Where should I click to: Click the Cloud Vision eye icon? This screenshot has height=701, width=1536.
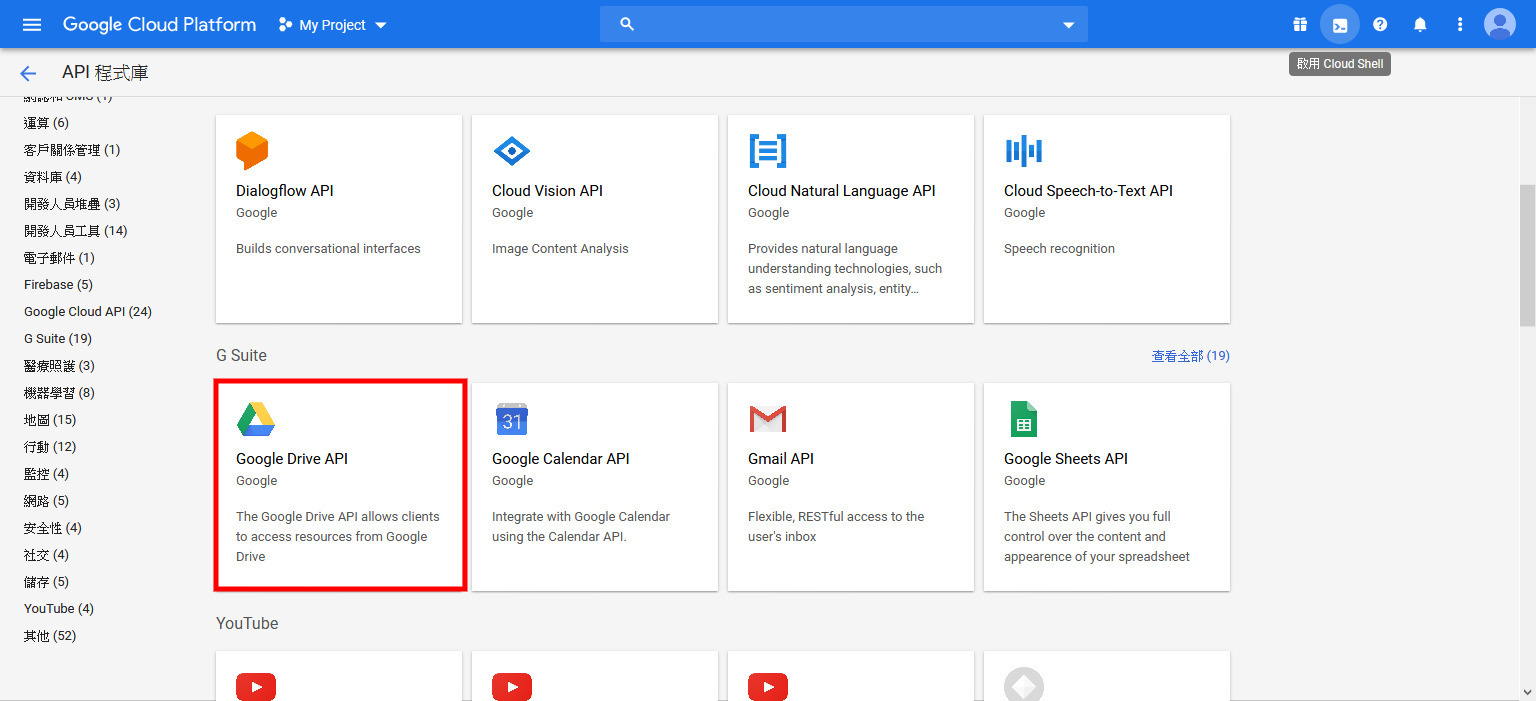coord(512,151)
